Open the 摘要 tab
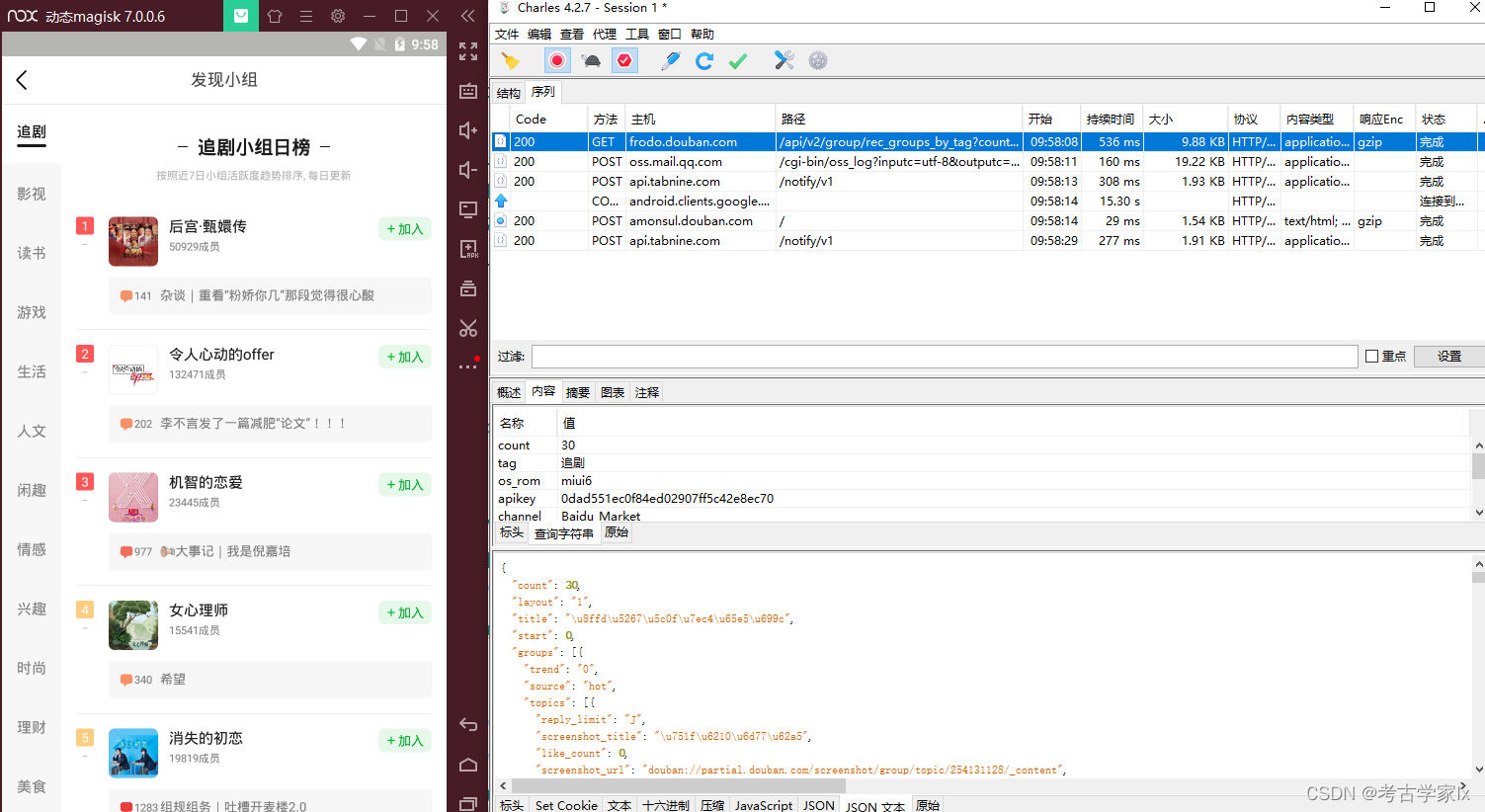 click(x=578, y=392)
